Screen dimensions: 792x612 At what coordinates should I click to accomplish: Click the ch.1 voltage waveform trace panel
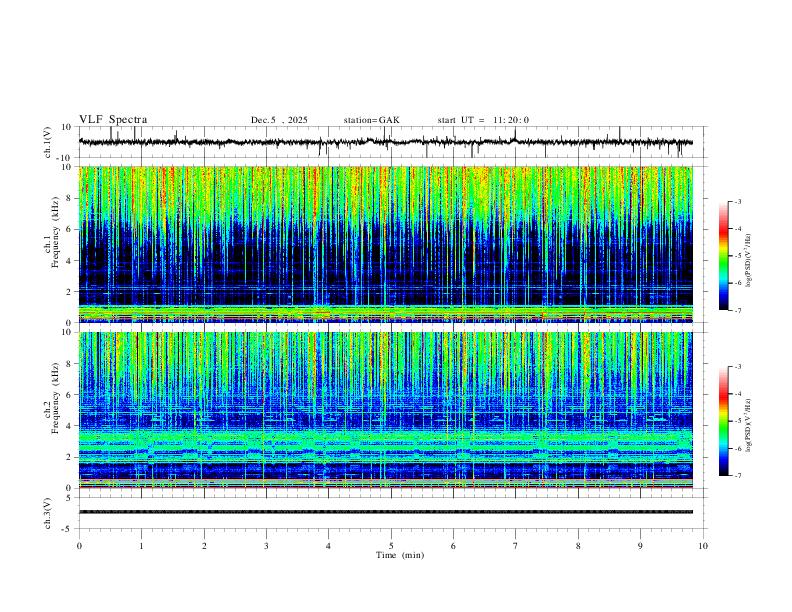[x=392, y=142]
